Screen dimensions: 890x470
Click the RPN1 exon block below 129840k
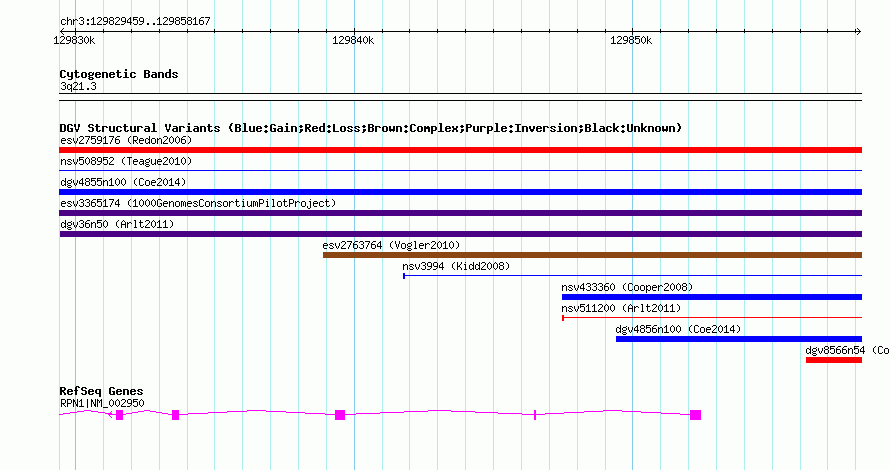[340, 415]
